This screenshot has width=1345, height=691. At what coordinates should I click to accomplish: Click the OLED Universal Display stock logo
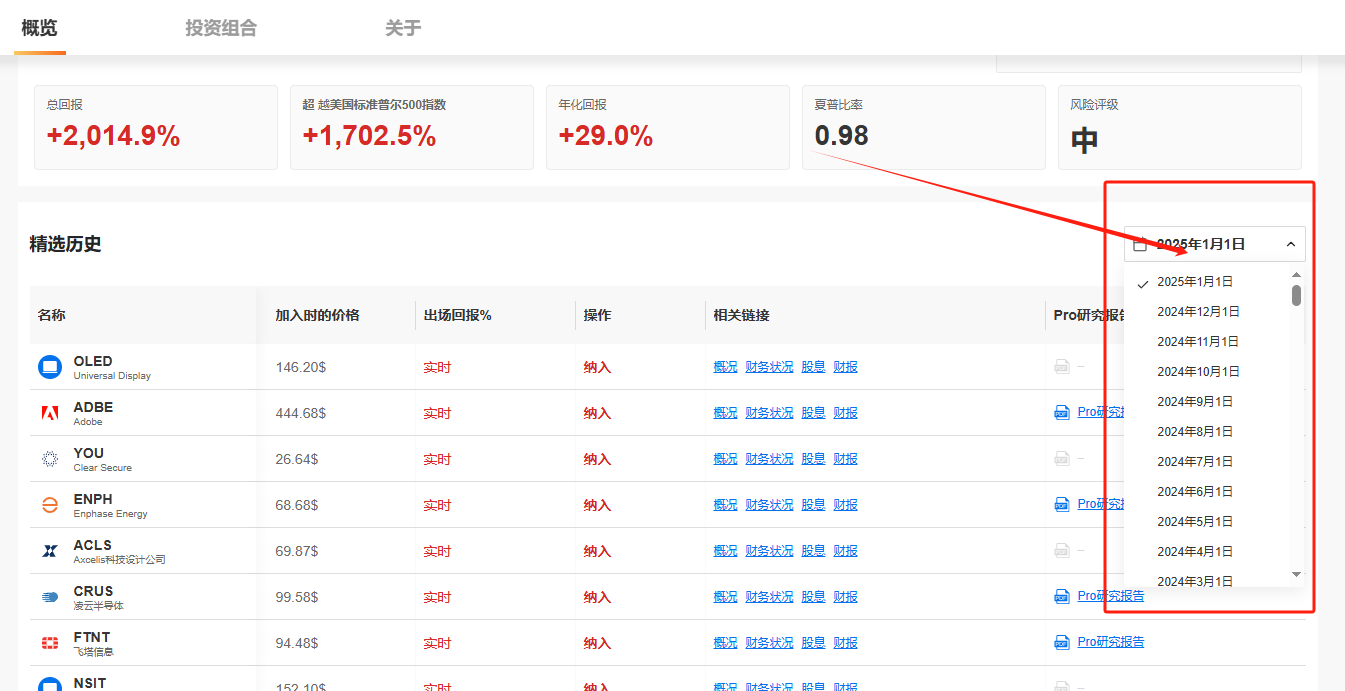point(49,367)
